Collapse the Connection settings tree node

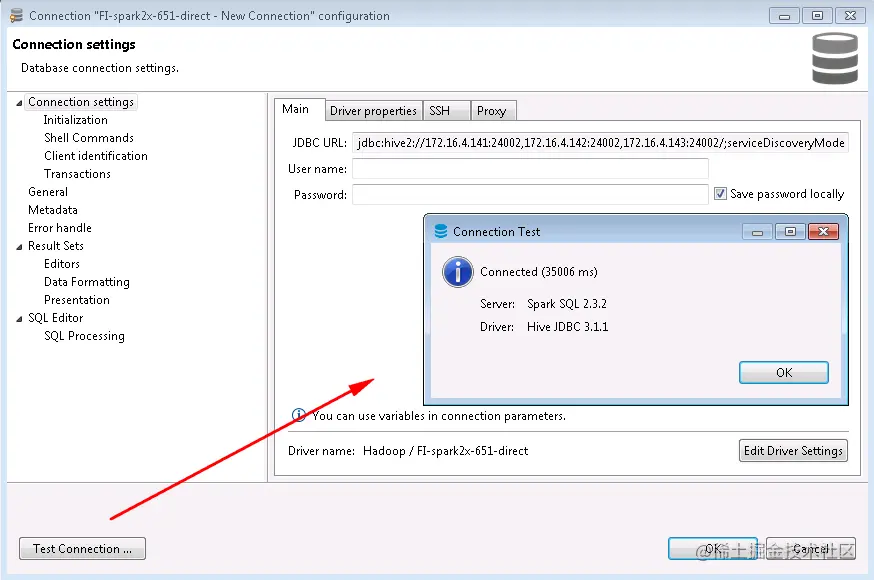19,103
